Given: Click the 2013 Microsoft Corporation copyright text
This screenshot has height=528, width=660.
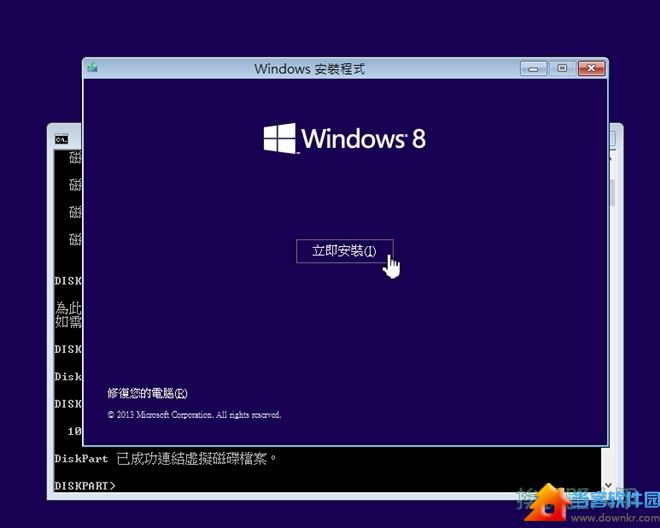Looking at the screenshot, I should (194, 414).
